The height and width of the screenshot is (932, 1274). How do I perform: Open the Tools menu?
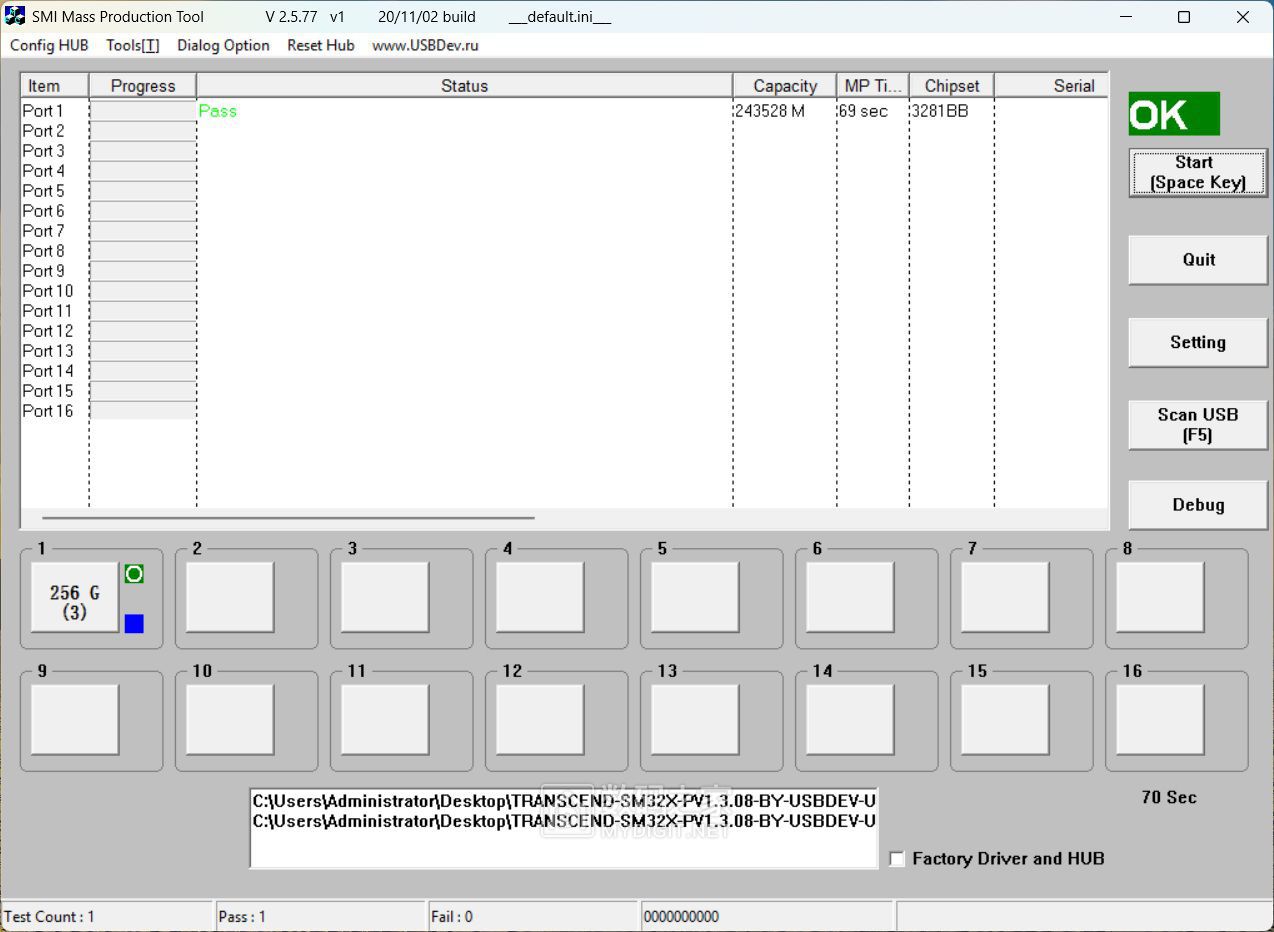coord(132,45)
